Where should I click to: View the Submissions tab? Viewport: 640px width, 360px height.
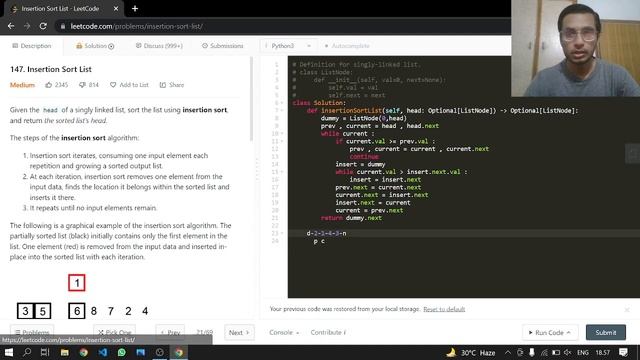pyautogui.click(x=223, y=46)
